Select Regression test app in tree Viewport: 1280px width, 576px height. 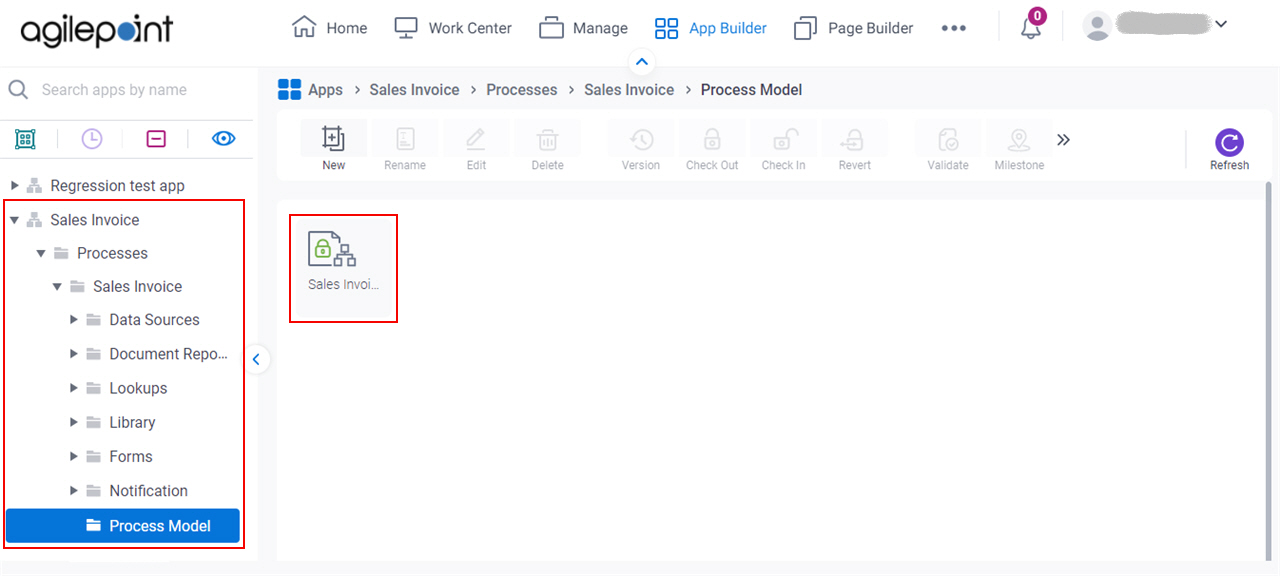point(117,186)
